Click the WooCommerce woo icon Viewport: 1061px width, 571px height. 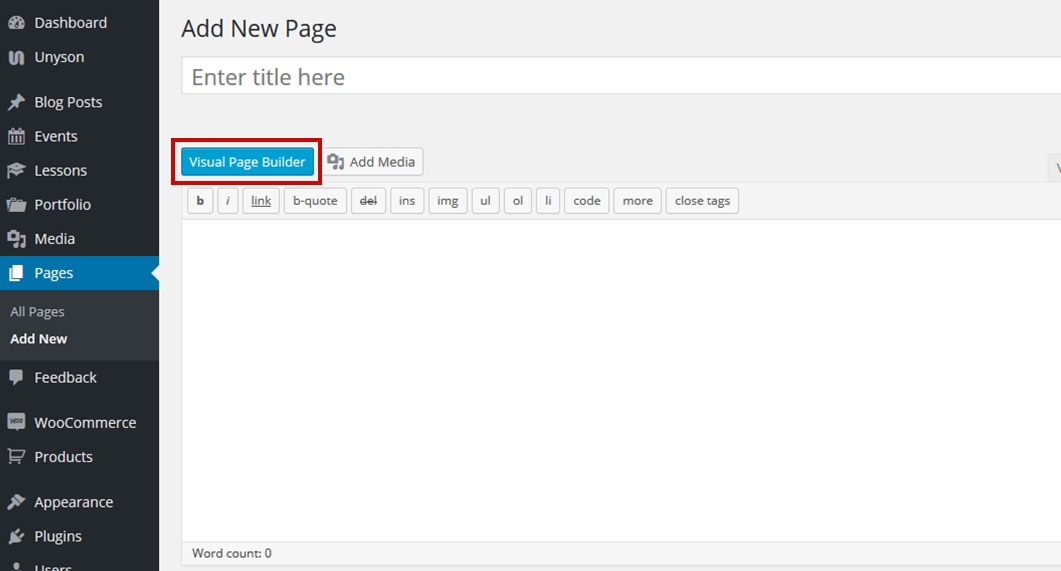click(x=16, y=422)
